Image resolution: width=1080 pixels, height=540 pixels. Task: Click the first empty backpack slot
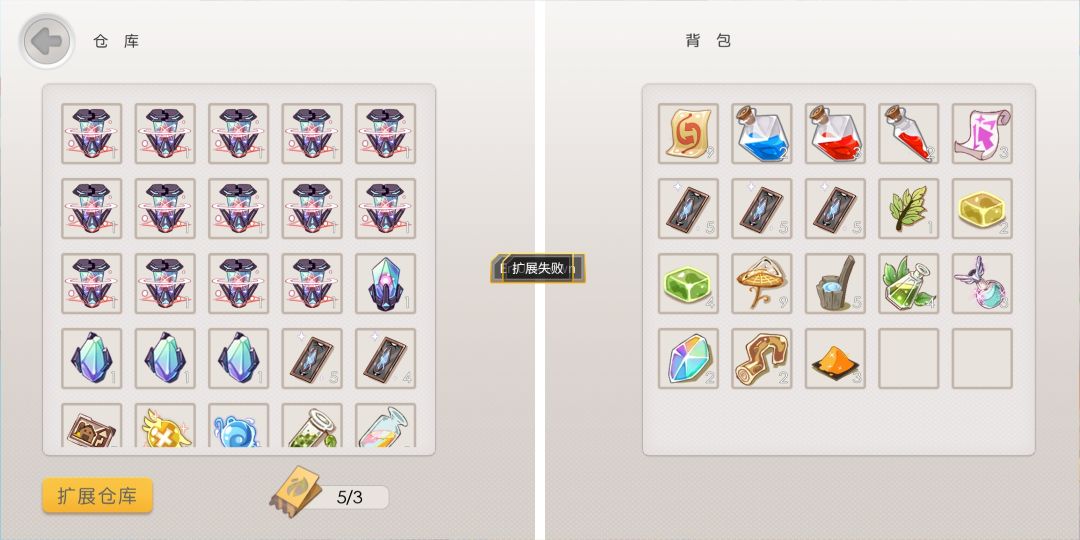click(x=908, y=359)
